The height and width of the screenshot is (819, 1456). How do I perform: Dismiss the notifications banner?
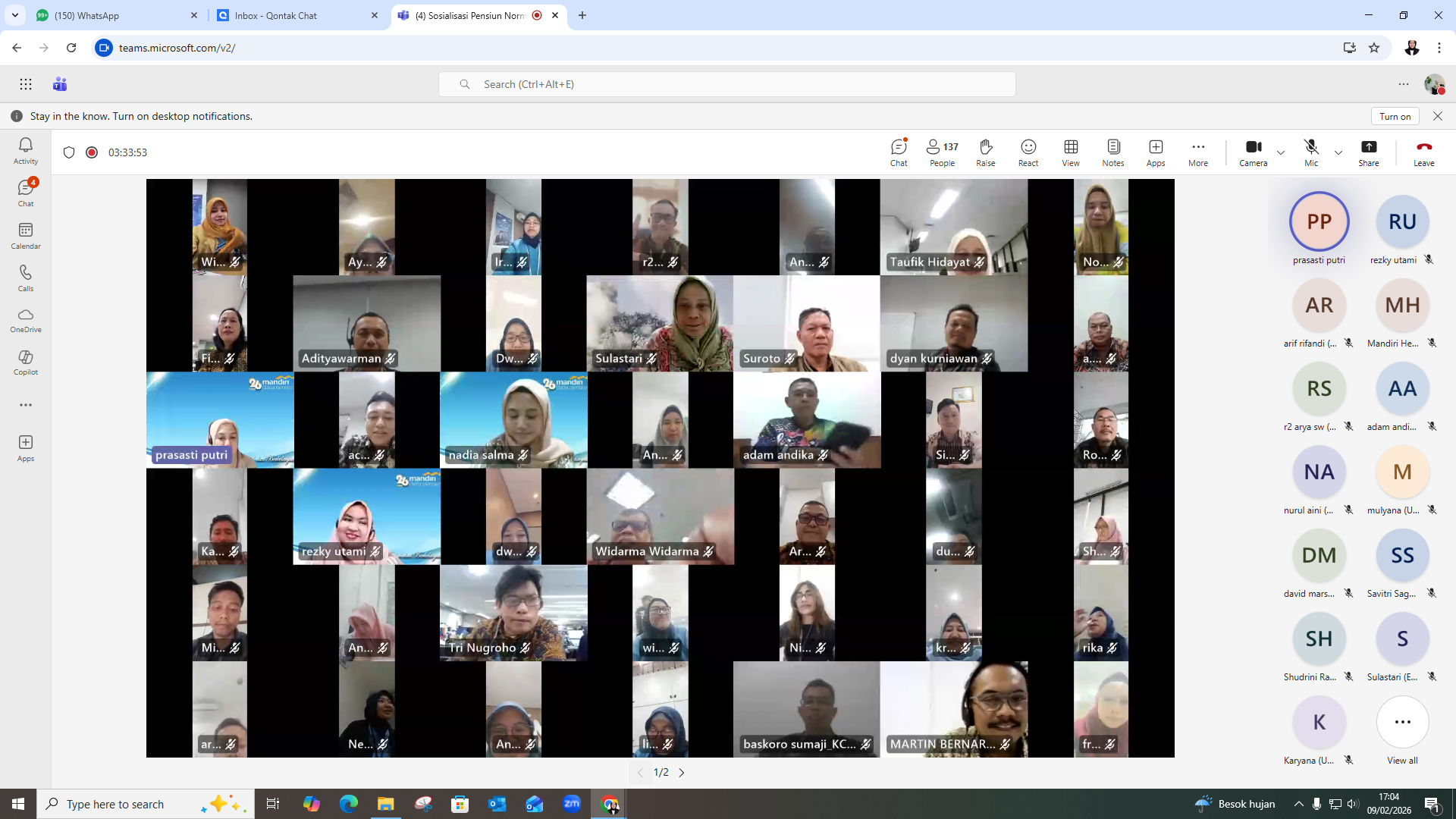1438,116
